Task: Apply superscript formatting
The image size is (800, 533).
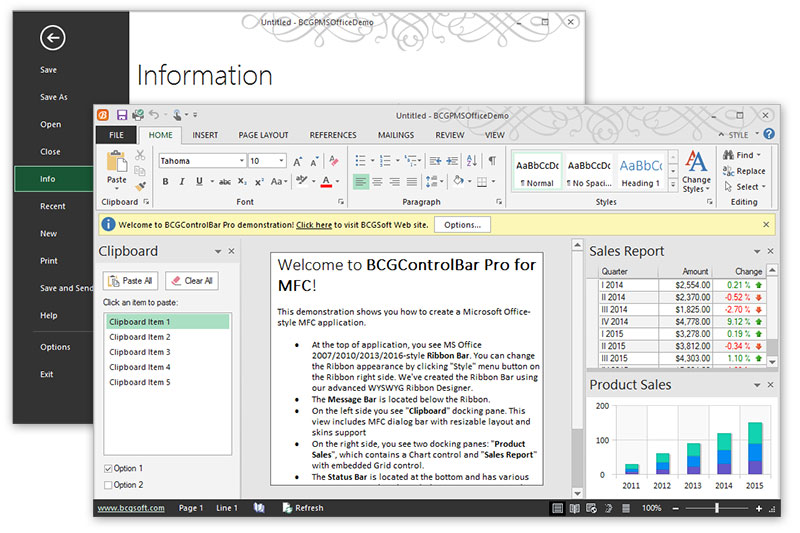Action: (259, 182)
